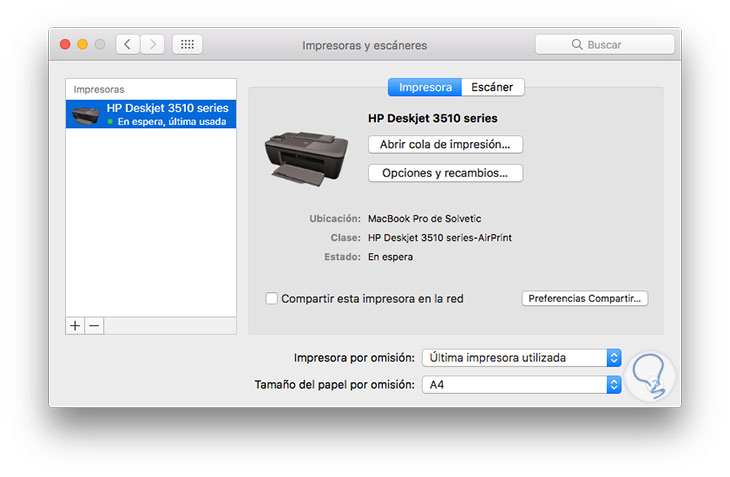Add a printer with the plus button

click(x=75, y=326)
